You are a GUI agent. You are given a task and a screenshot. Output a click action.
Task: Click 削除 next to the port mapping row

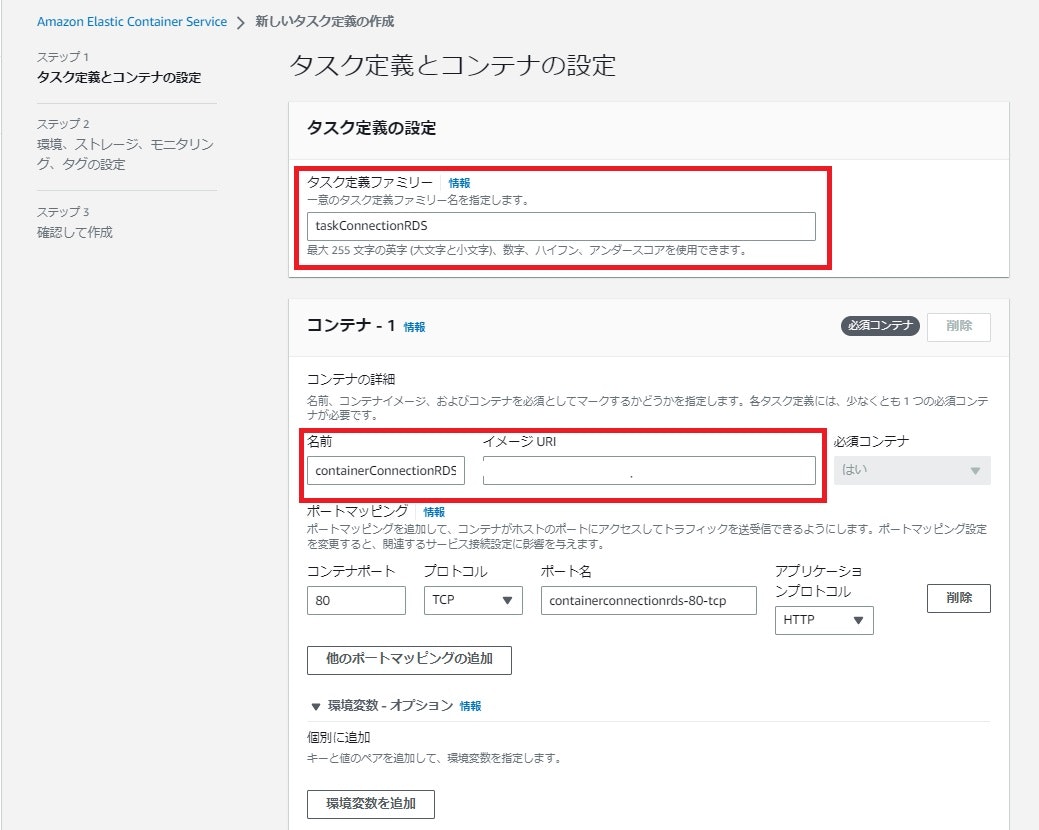point(957,598)
